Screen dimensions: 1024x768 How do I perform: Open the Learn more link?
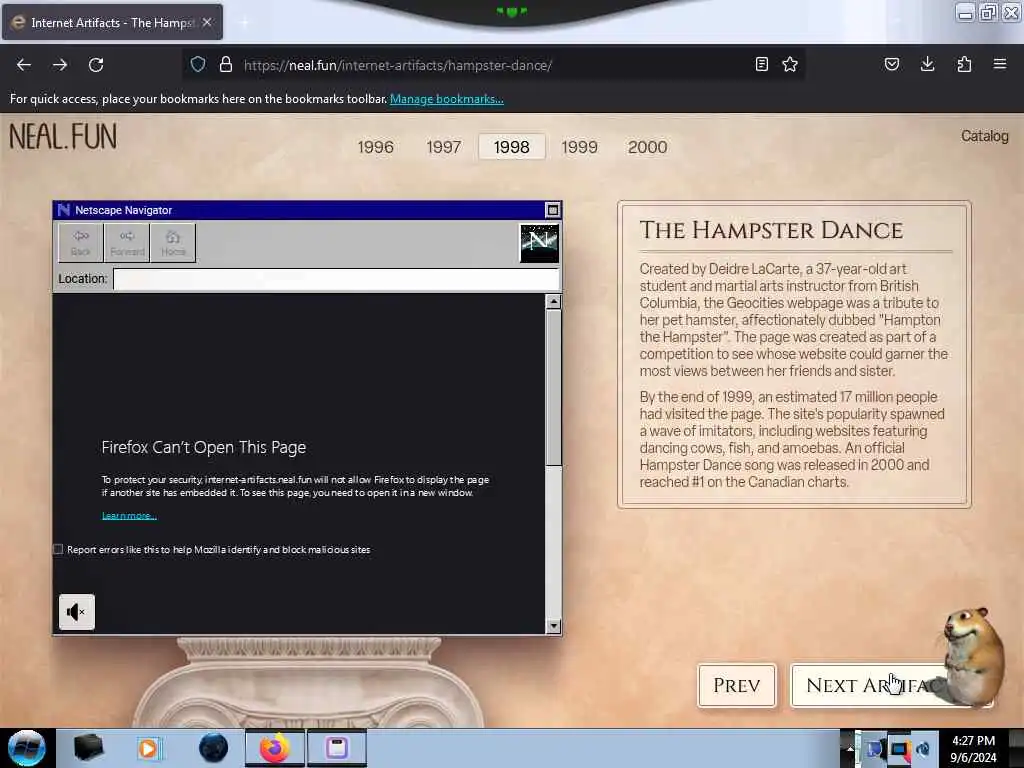click(x=129, y=515)
